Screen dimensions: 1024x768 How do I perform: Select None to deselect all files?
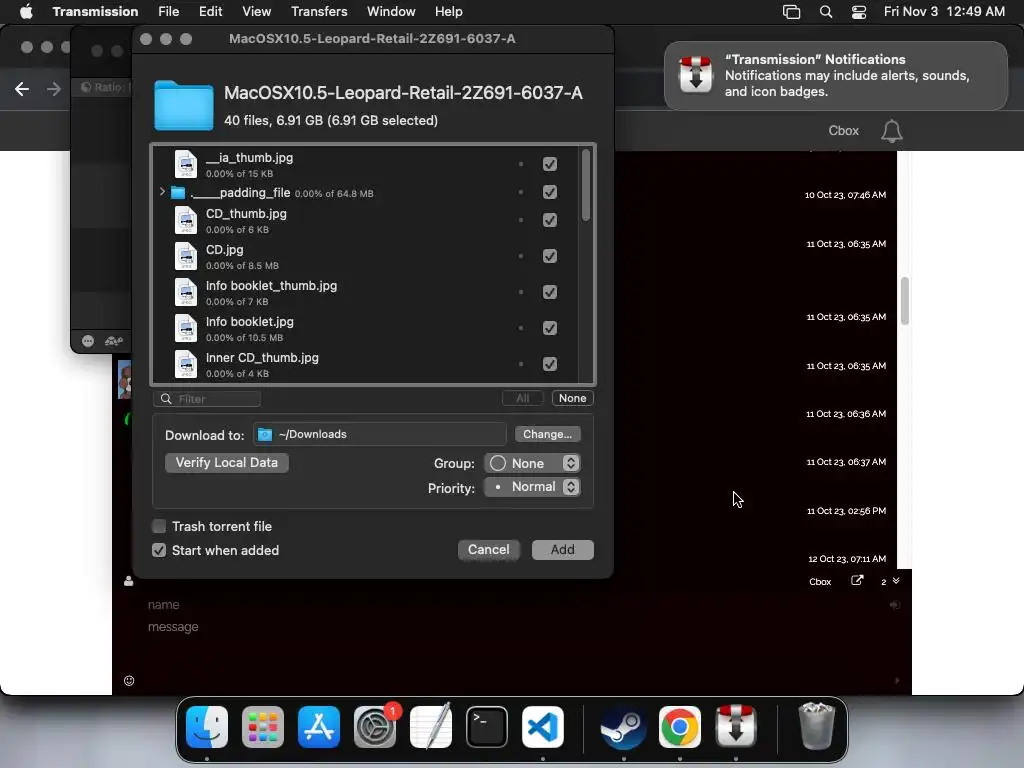coord(572,398)
